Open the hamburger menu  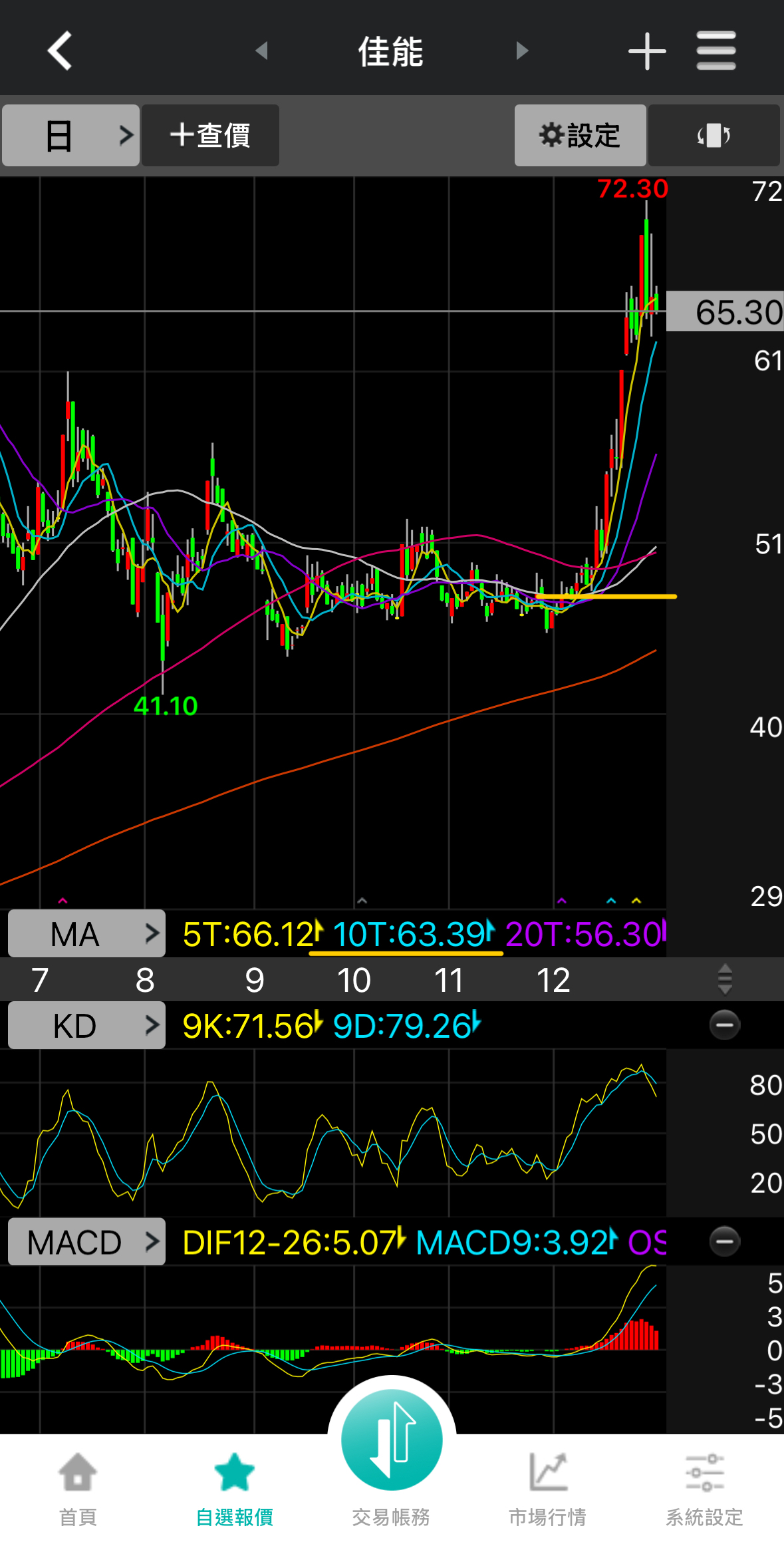[716, 51]
